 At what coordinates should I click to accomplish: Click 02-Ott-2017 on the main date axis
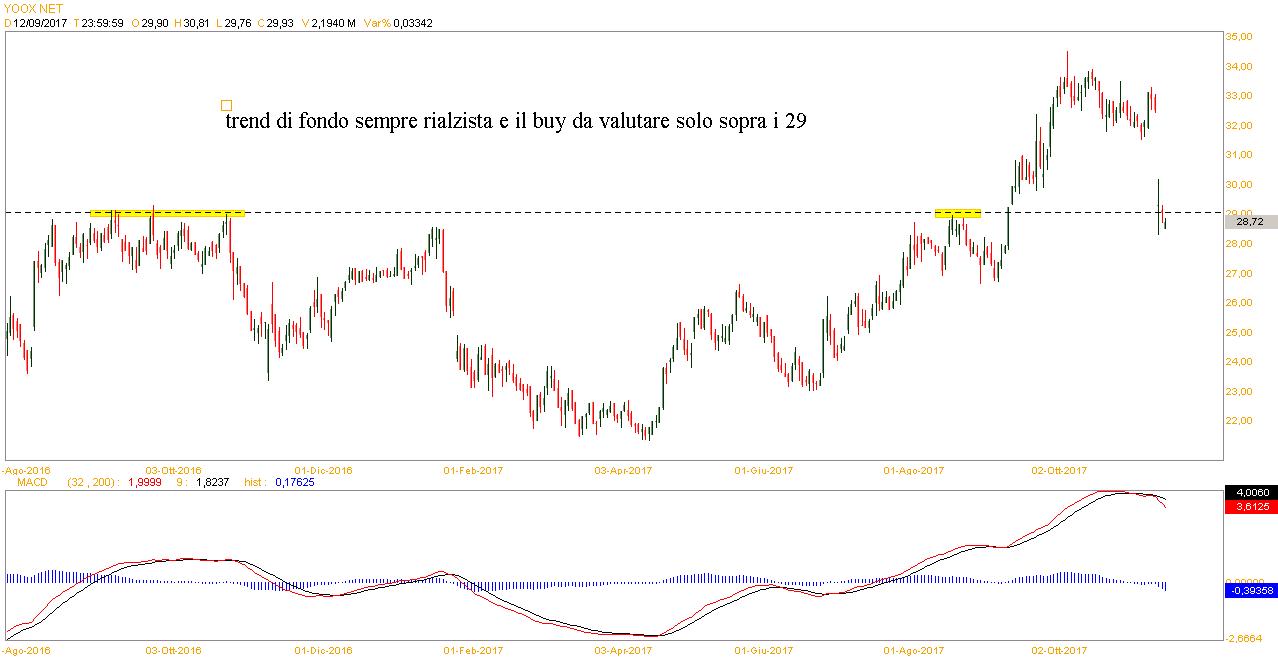tap(1059, 469)
